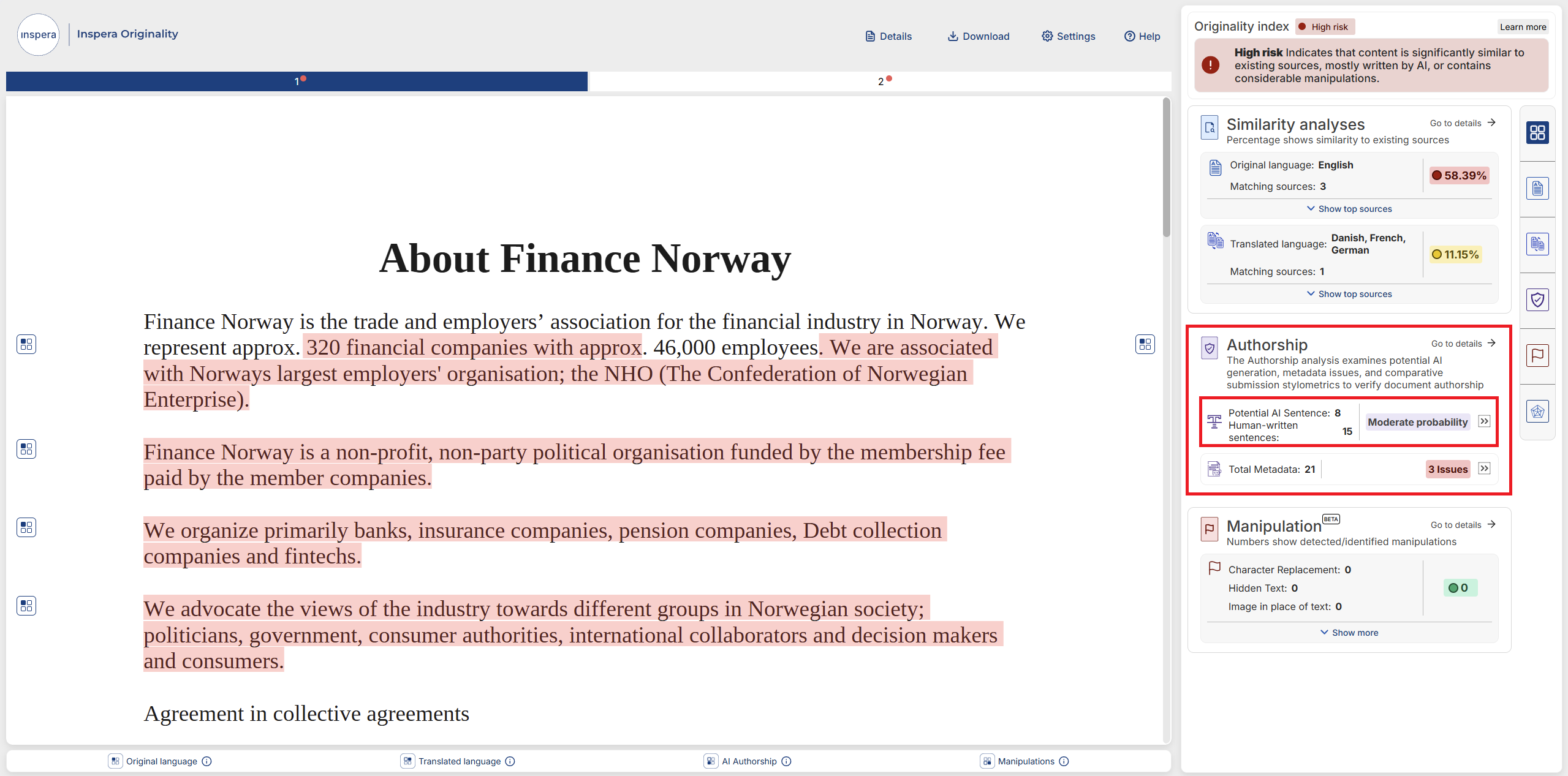Open Details in the top bar
This screenshot has height=776, width=1568.
coord(888,36)
